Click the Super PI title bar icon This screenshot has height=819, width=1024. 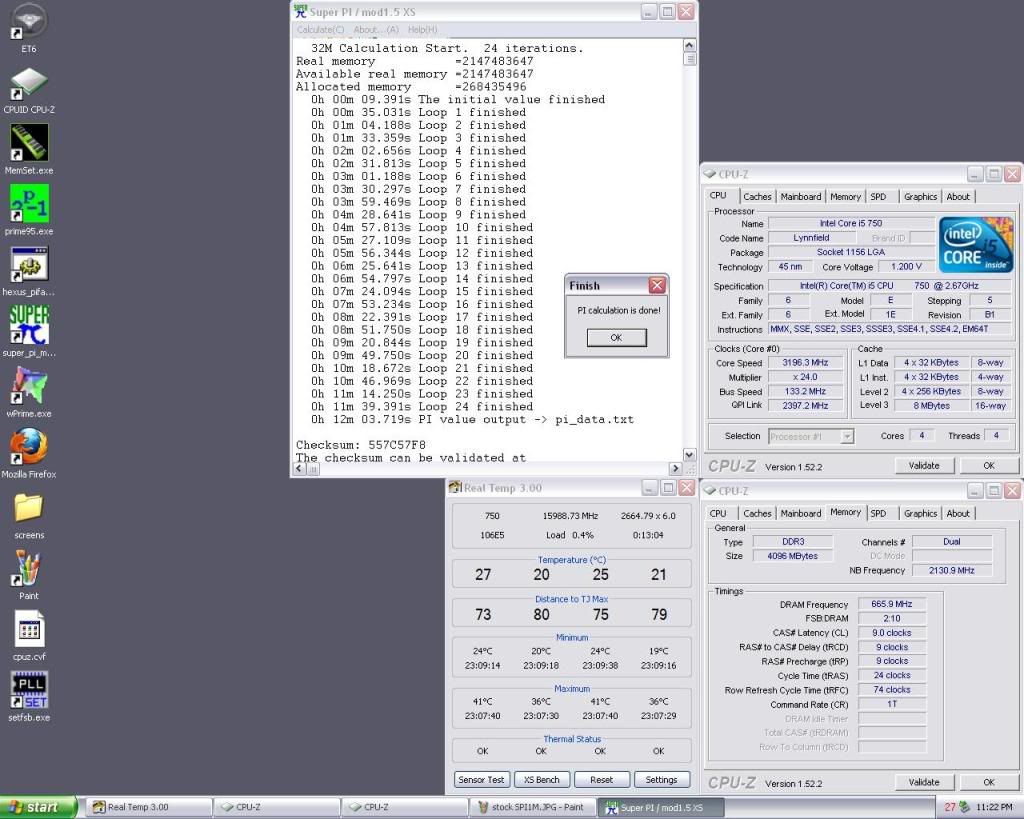tap(300, 11)
